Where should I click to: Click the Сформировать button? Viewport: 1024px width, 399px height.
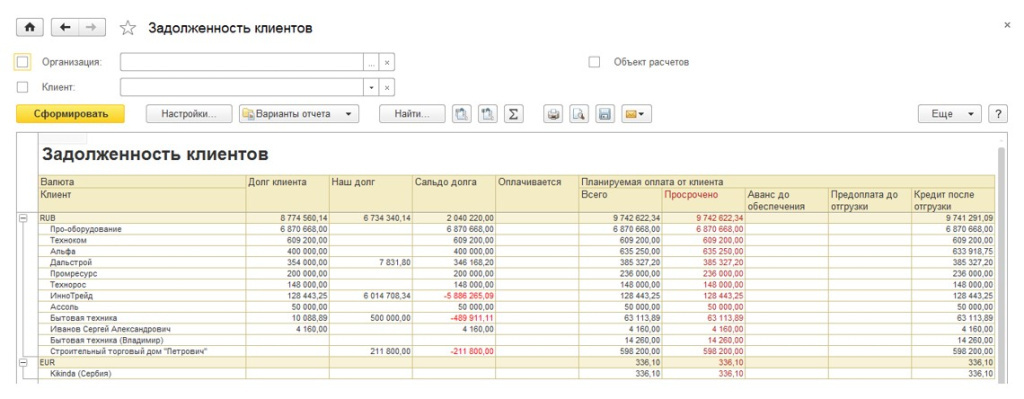coord(71,114)
